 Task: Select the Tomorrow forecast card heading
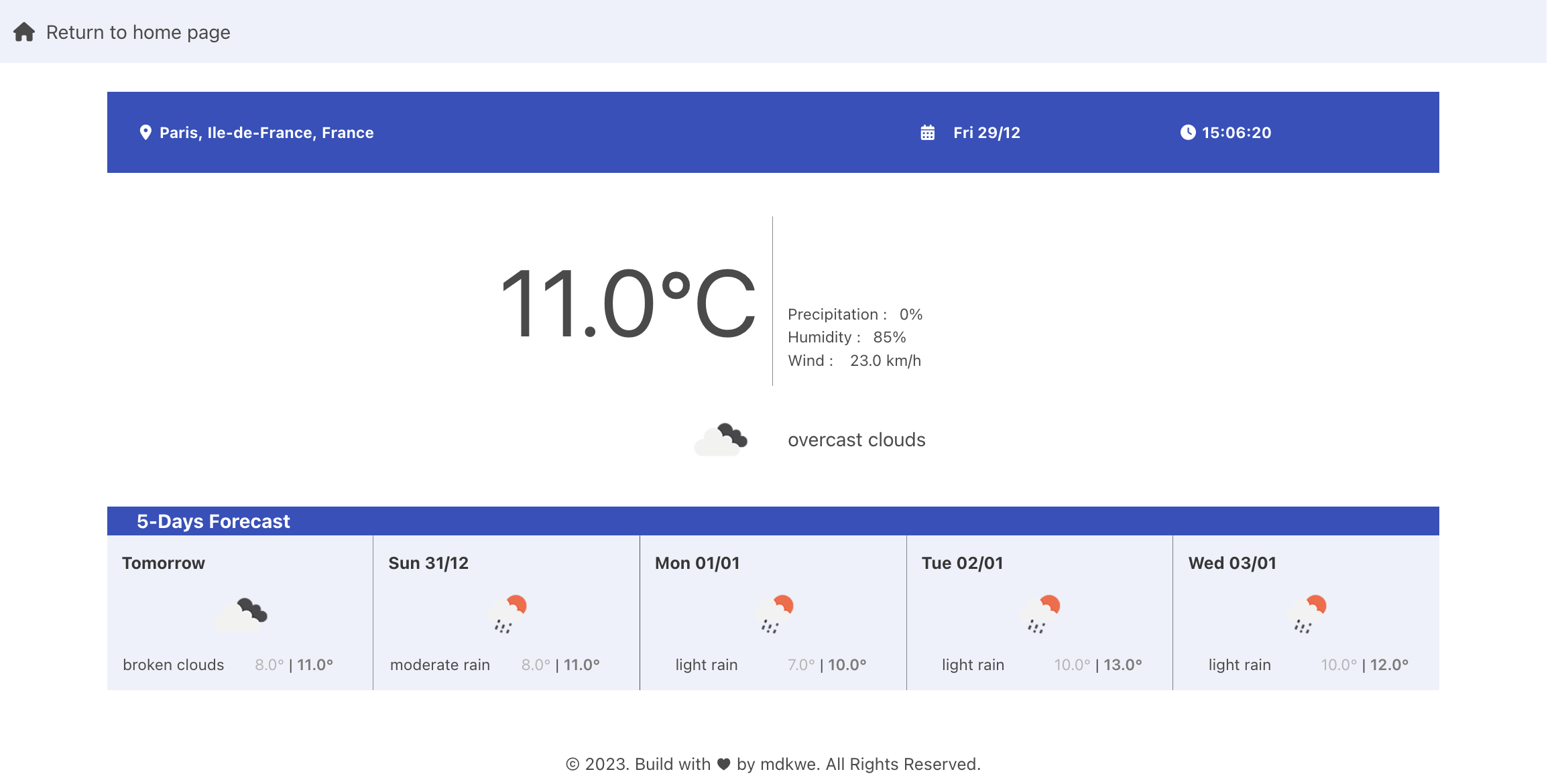(164, 563)
